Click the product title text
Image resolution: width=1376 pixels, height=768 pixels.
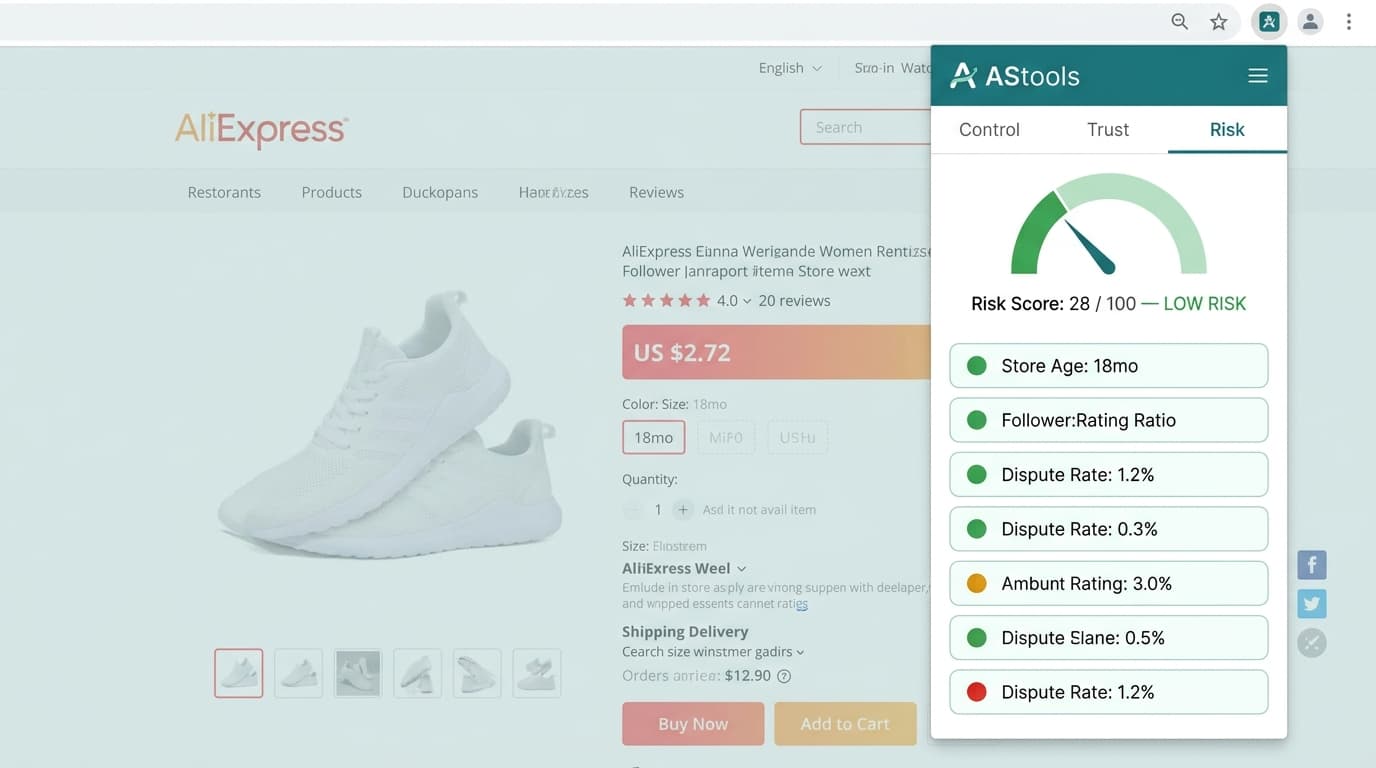coord(776,261)
